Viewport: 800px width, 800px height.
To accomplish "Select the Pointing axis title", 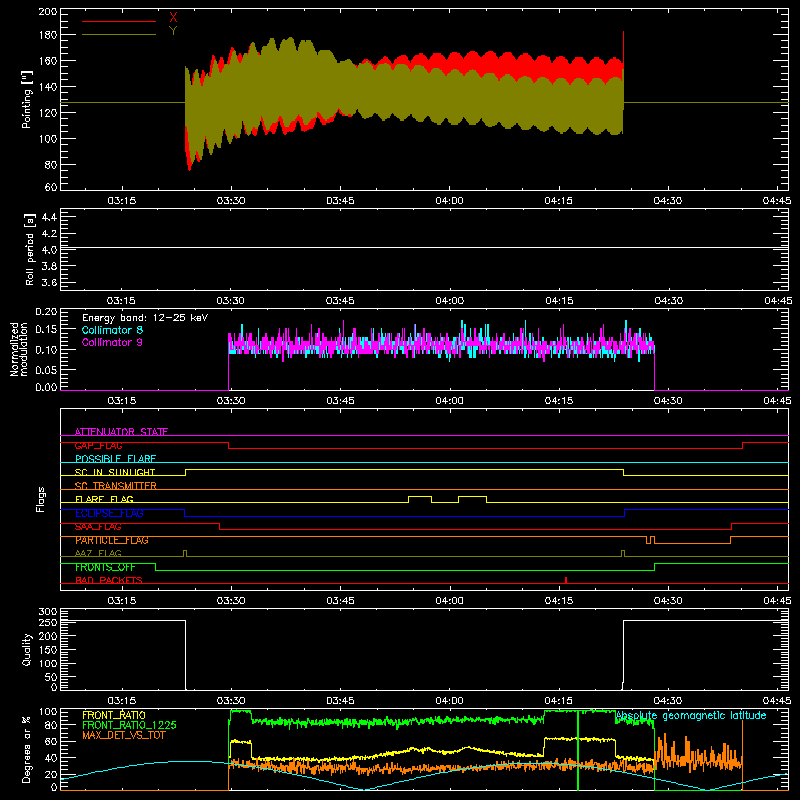I will (27, 99).
